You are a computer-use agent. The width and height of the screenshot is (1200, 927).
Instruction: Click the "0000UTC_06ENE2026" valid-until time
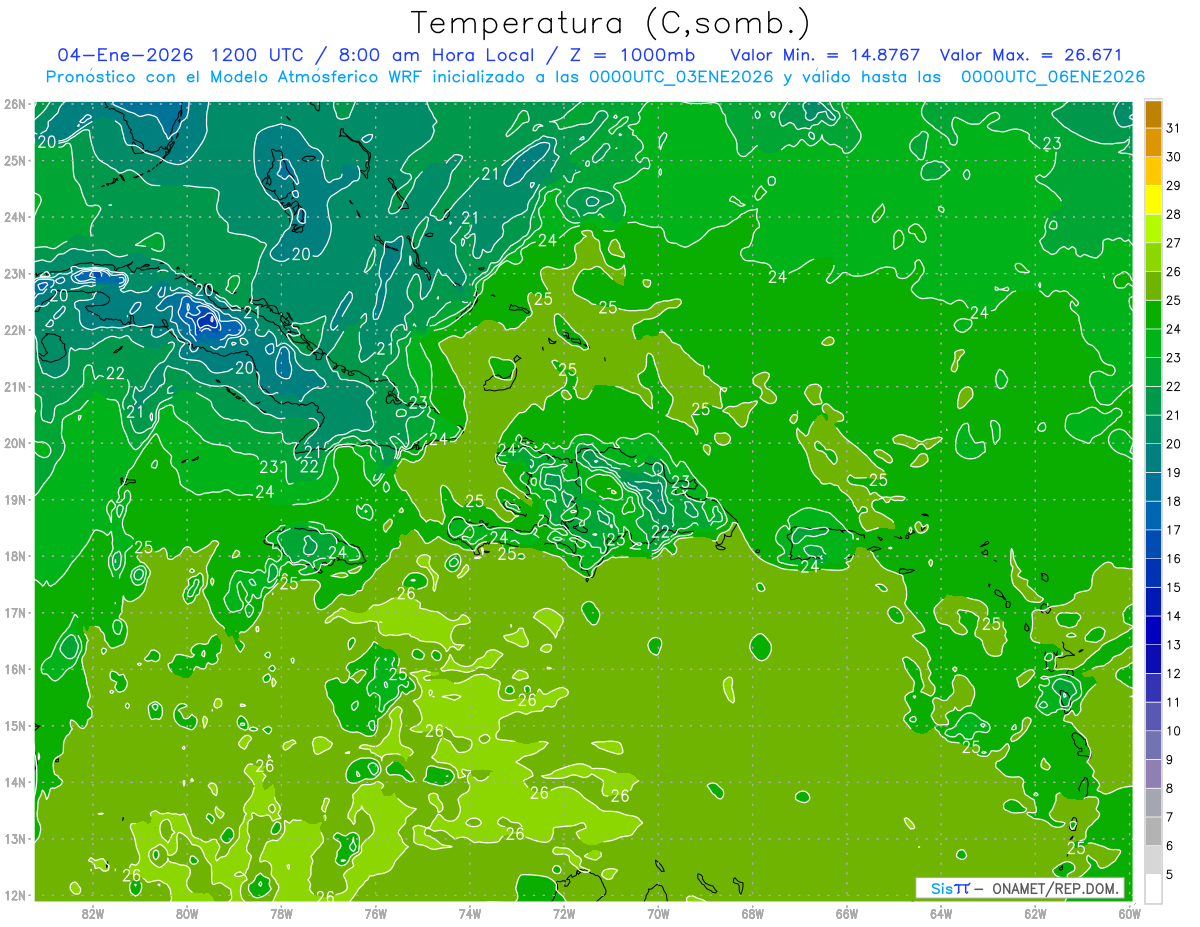pyautogui.click(x=1053, y=77)
